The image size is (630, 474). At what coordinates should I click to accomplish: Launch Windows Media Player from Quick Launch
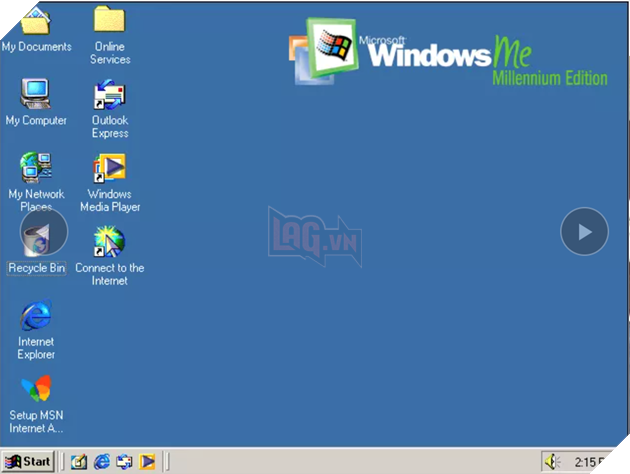(x=147, y=462)
